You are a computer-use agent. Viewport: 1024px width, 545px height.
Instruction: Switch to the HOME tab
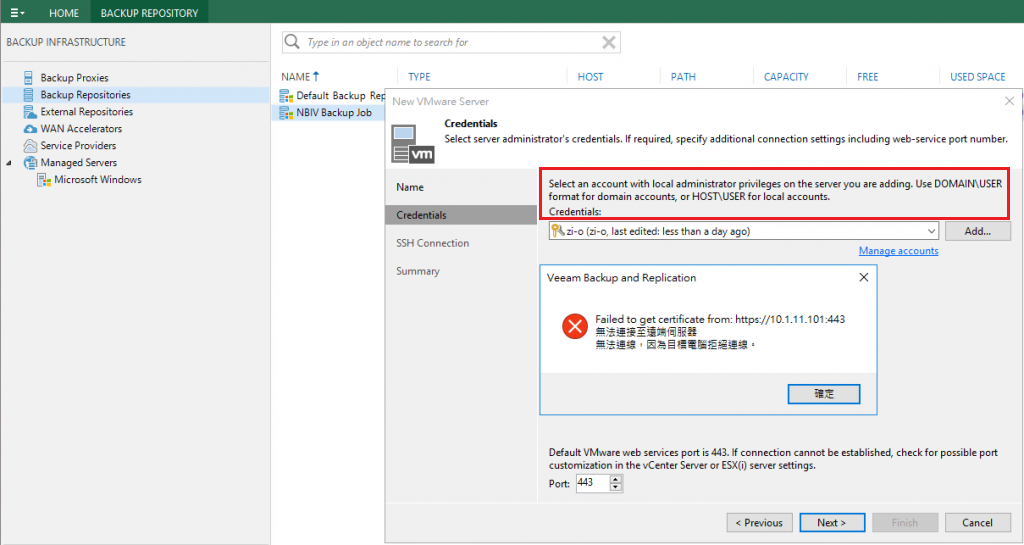(64, 12)
